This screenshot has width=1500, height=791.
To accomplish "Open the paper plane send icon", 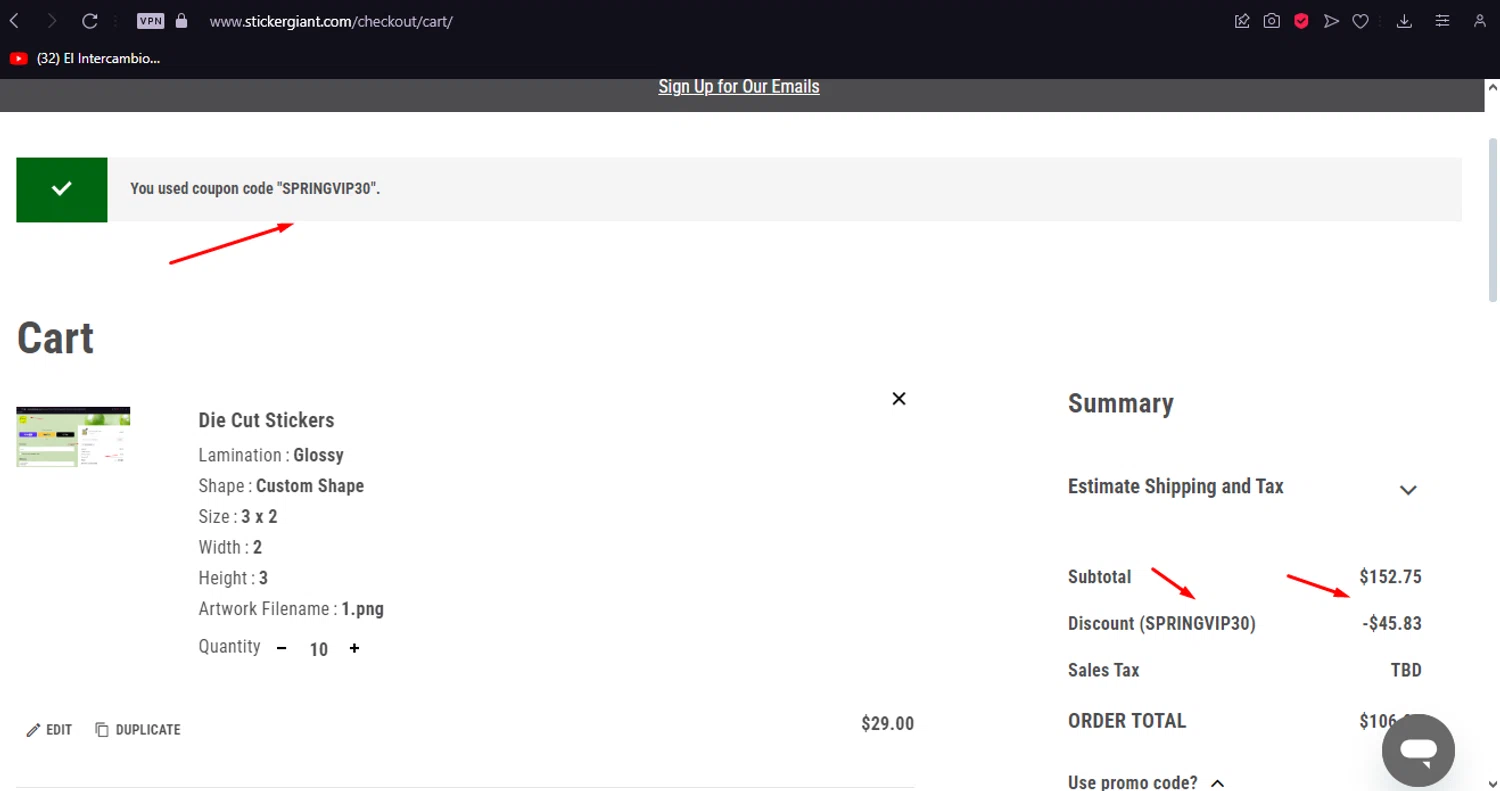I will pos(1331,20).
